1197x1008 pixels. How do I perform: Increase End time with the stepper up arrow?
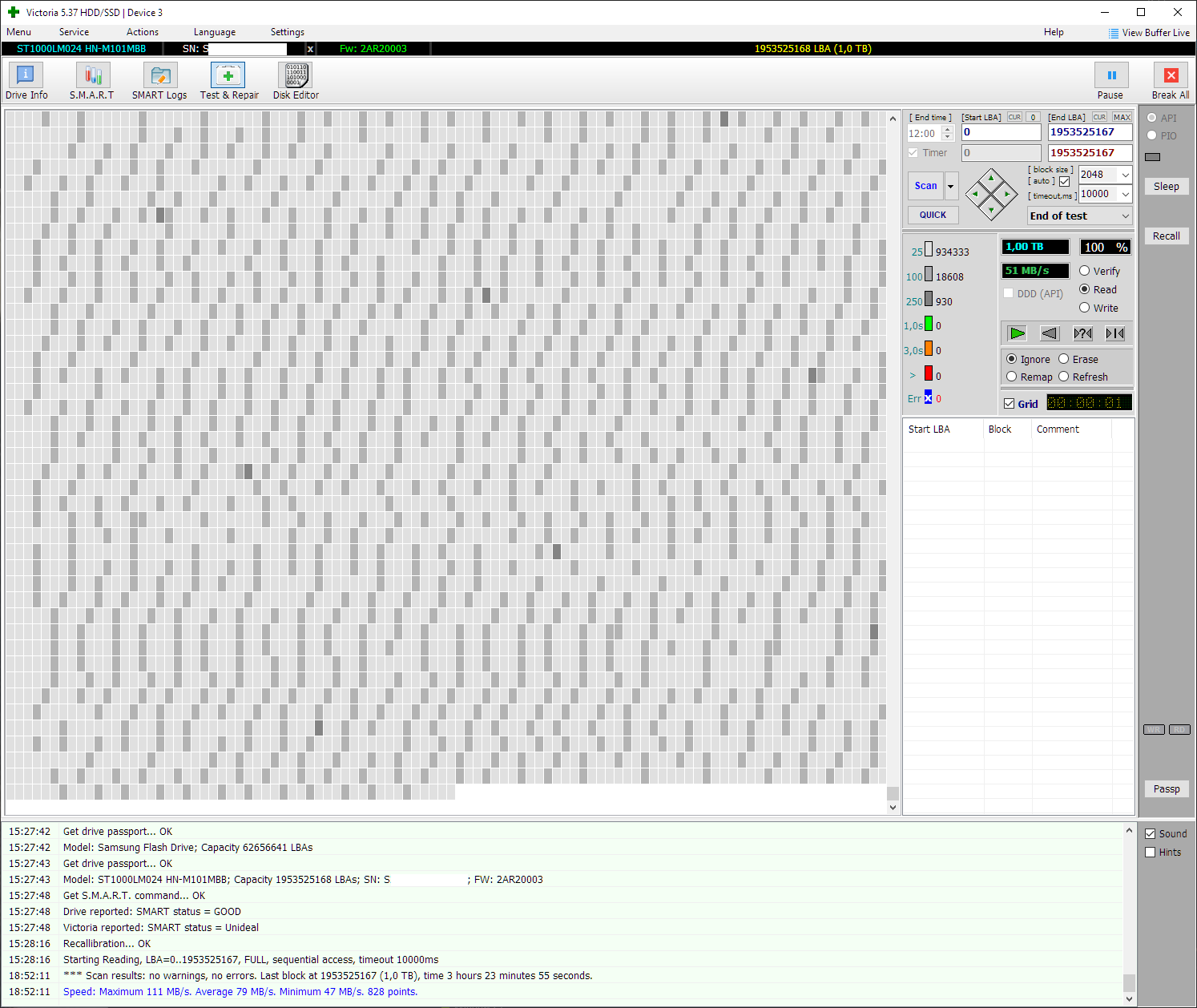tap(947, 130)
